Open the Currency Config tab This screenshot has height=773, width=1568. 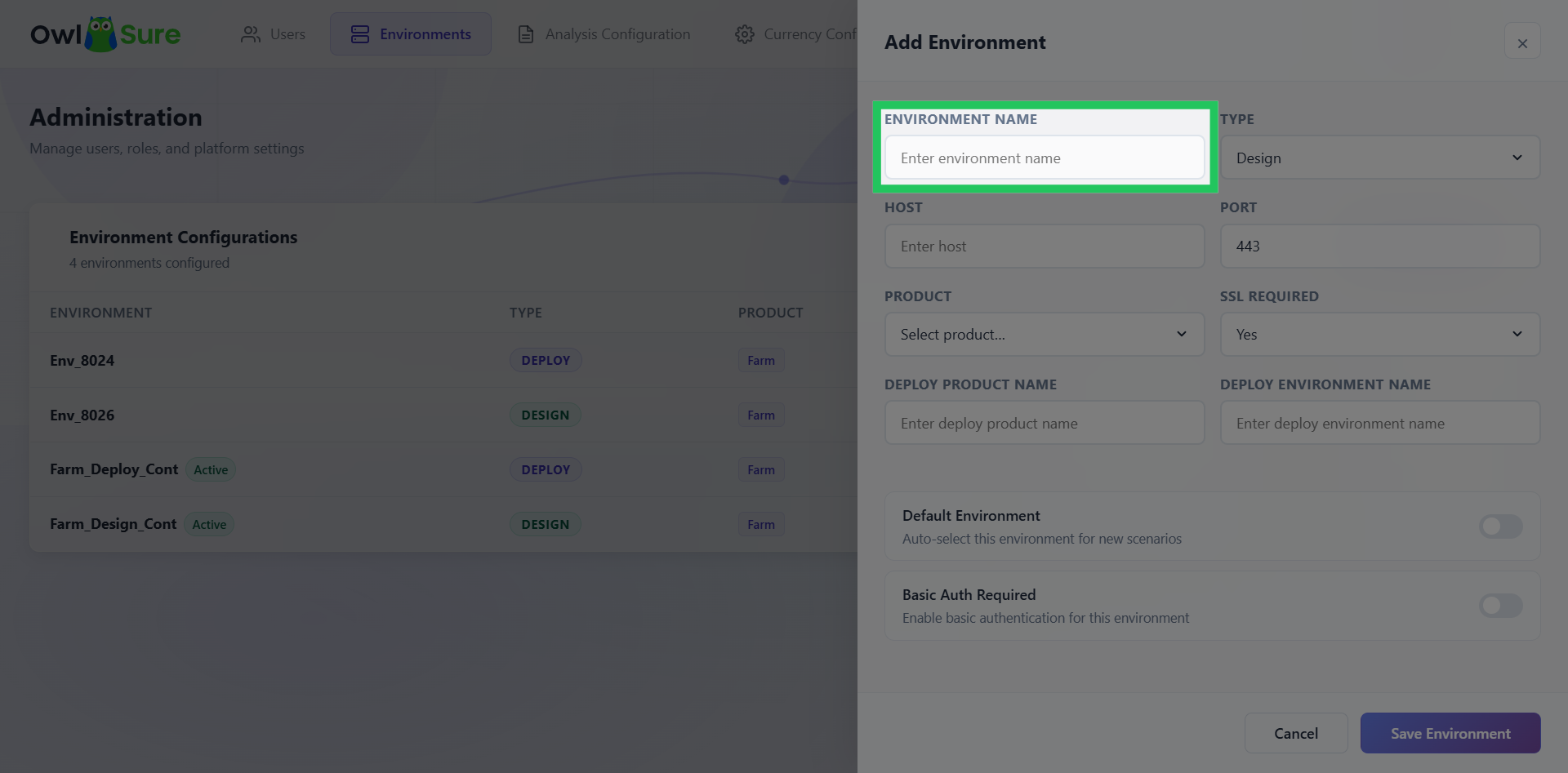pos(796,34)
